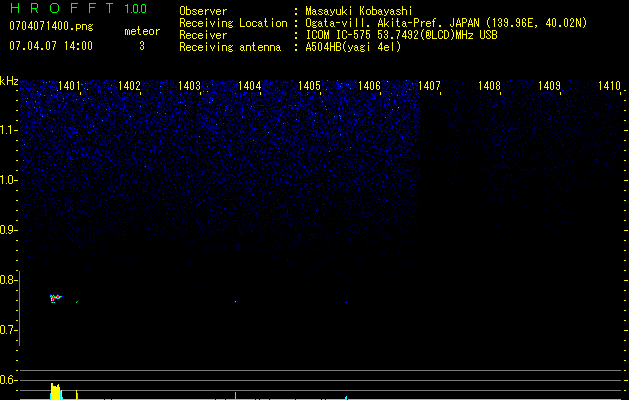Click the HROFFT 1.0.0 title text
This screenshot has width=629, height=400.
pyautogui.click(x=78, y=8)
